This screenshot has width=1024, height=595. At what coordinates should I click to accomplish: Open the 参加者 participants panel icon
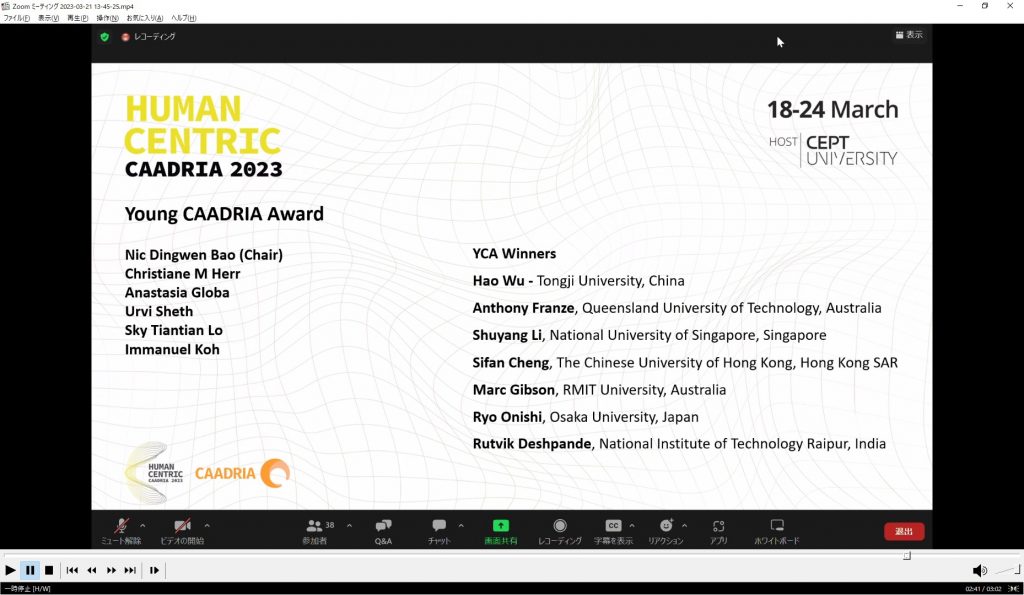(x=315, y=525)
